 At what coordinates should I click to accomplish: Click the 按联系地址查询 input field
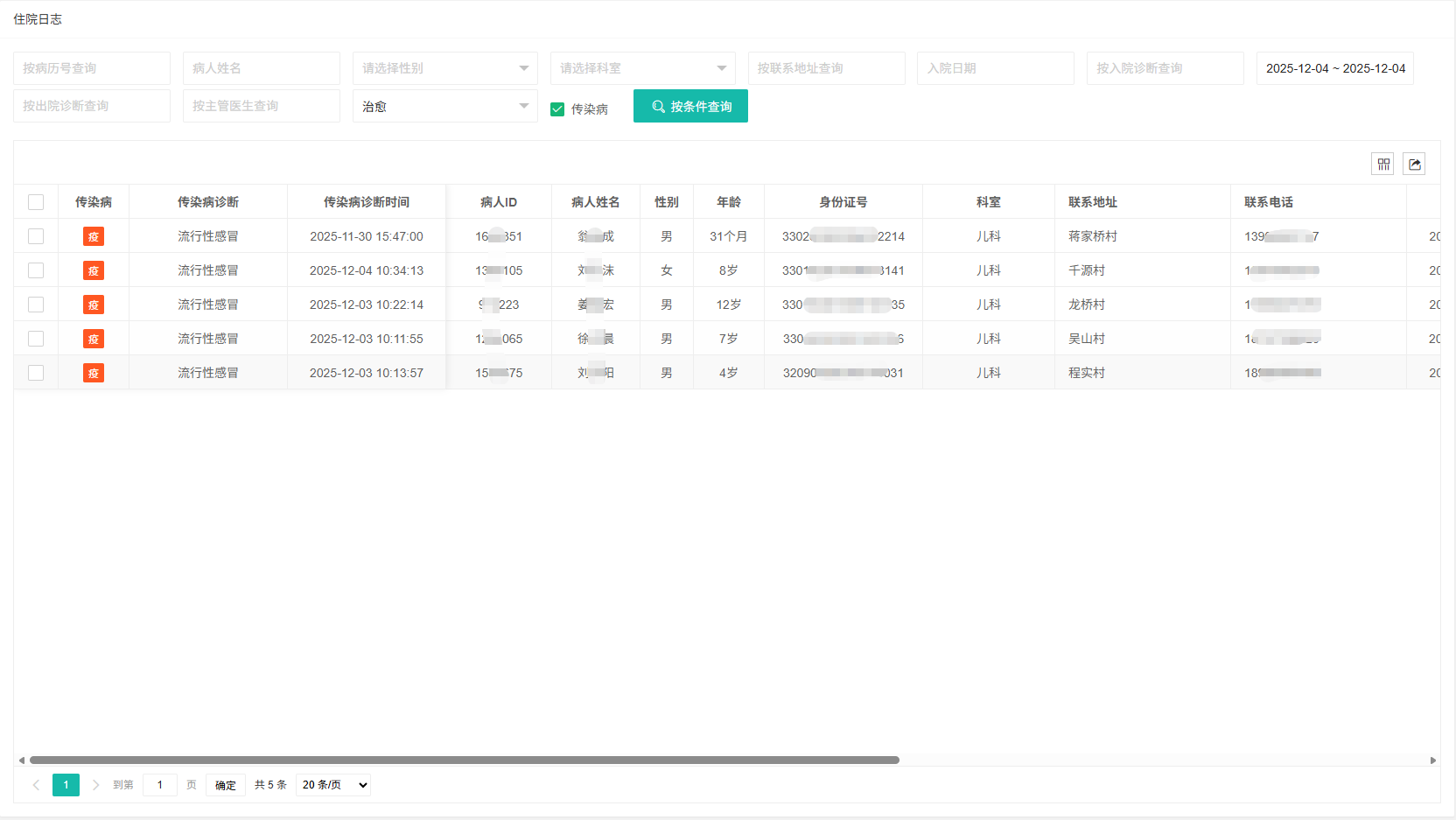[827, 68]
